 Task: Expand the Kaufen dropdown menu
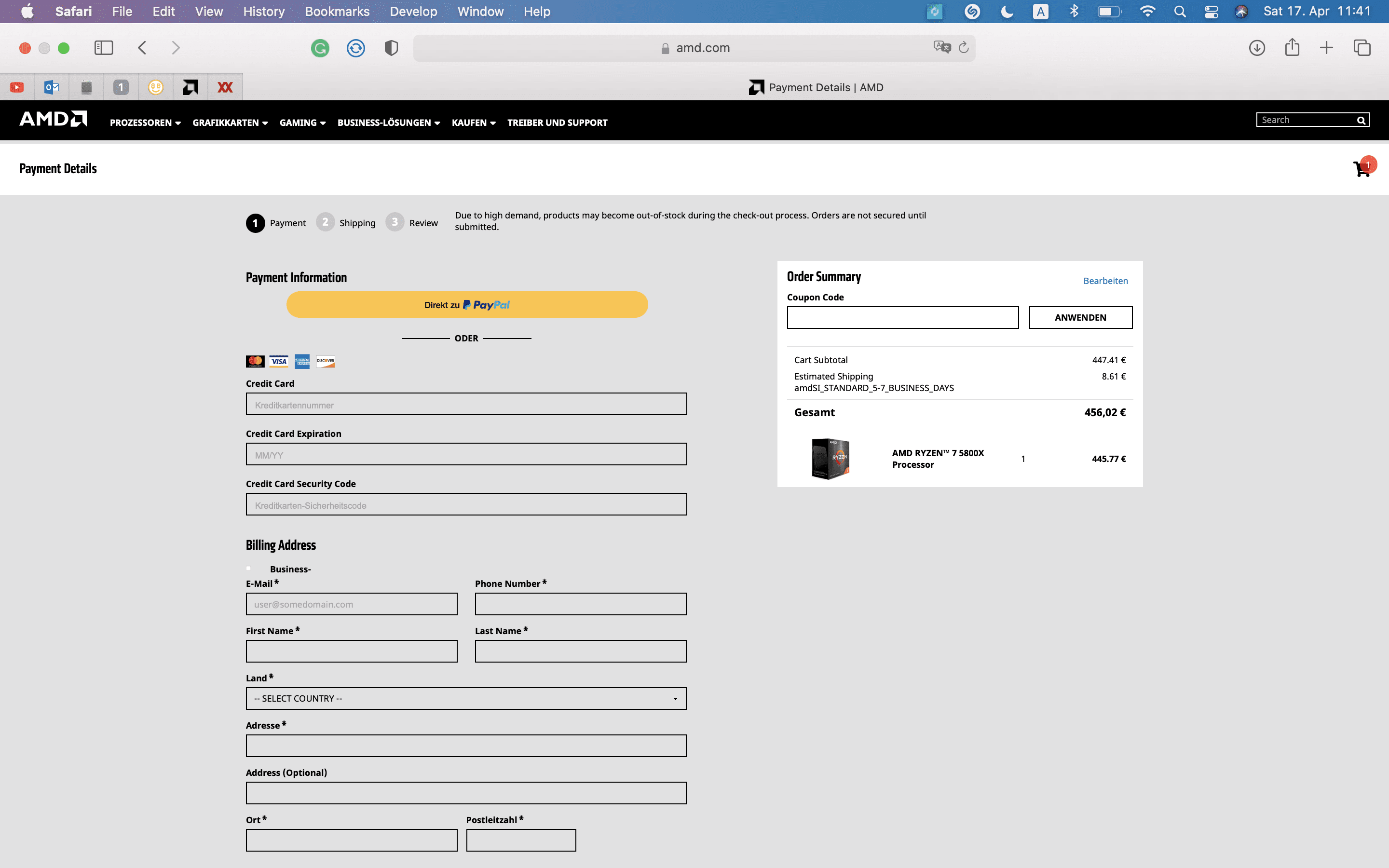point(474,122)
